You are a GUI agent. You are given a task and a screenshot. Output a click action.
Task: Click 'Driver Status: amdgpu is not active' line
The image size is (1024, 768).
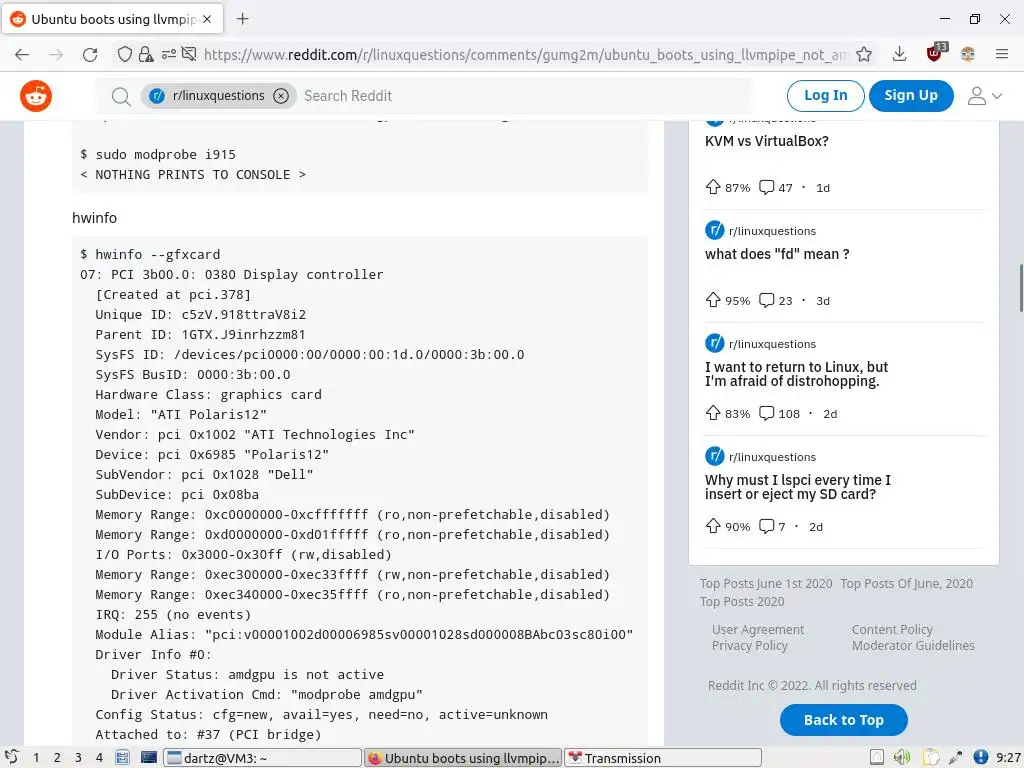click(x=248, y=675)
